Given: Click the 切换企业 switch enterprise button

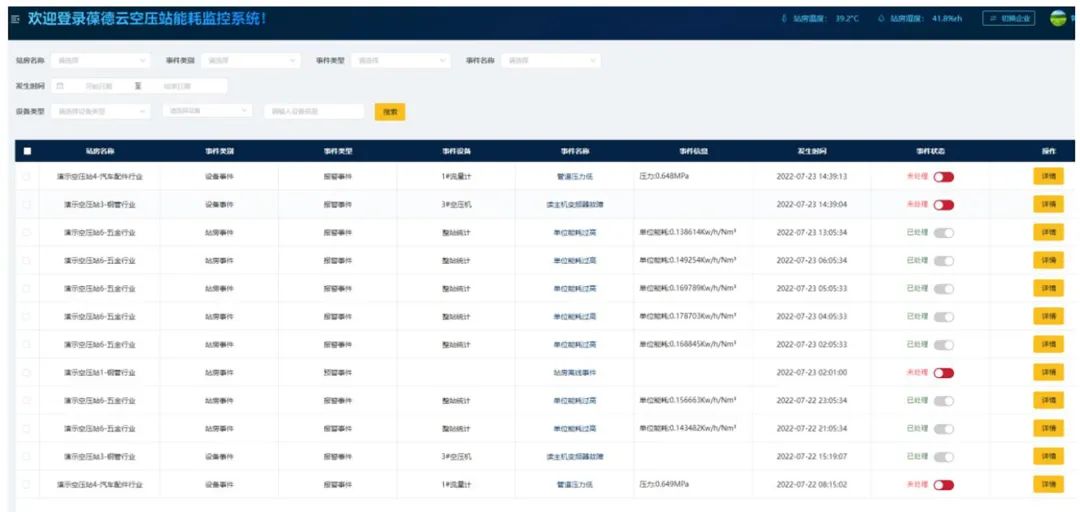Looking at the screenshot, I should click(x=1008, y=18).
